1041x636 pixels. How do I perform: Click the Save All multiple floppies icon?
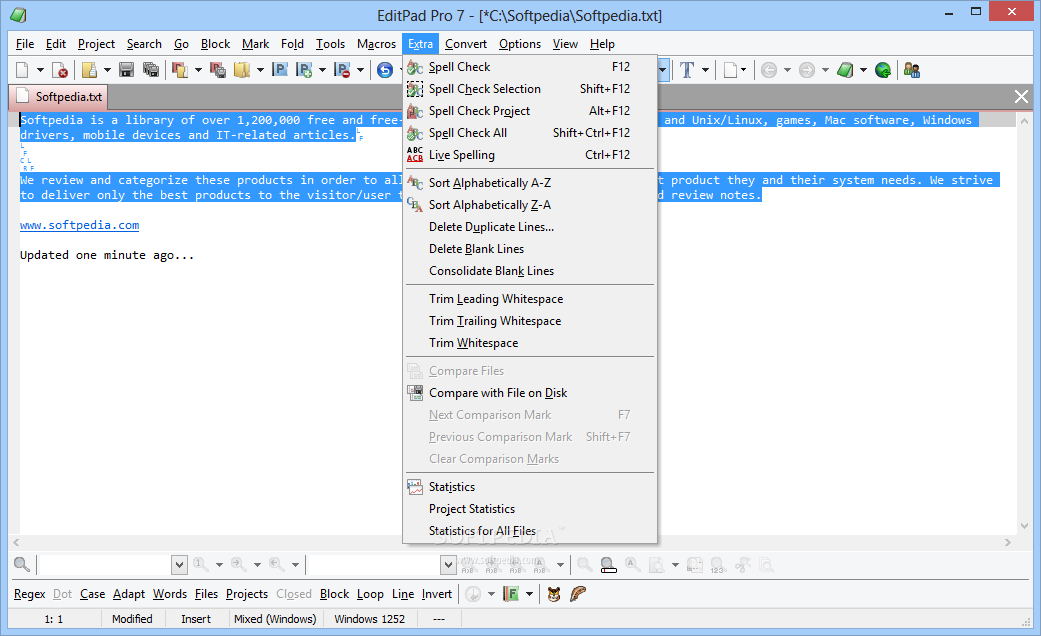(151, 70)
